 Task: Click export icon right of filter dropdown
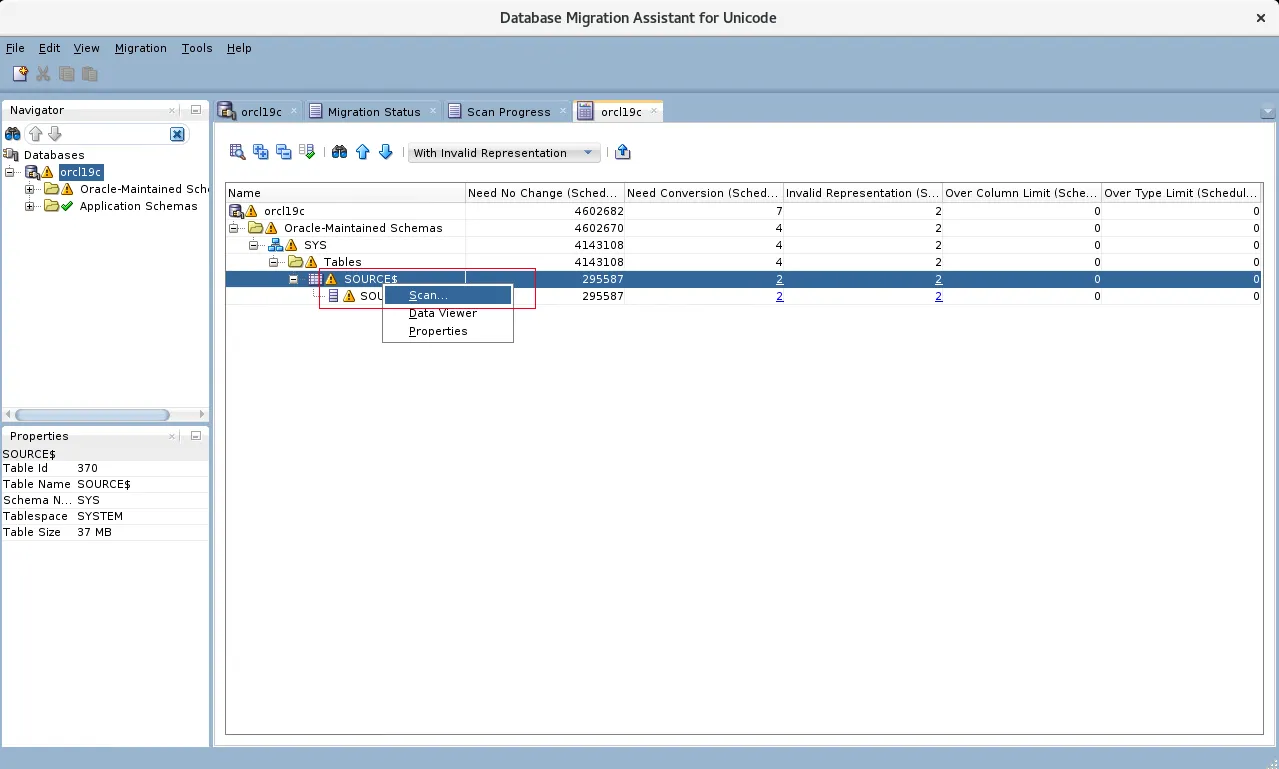pyautogui.click(x=623, y=152)
